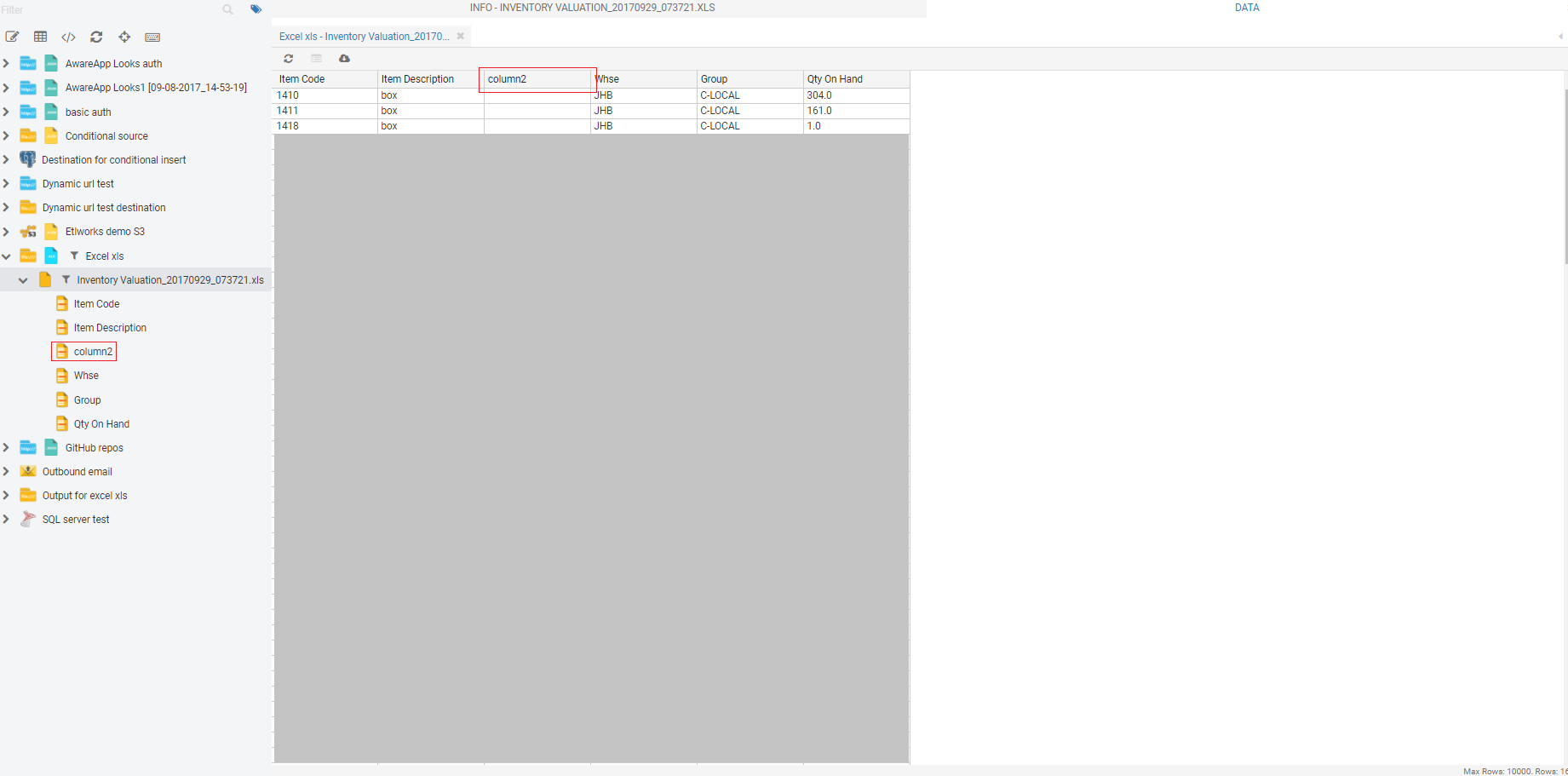Select Item Code in the tree

pyautogui.click(x=96, y=304)
